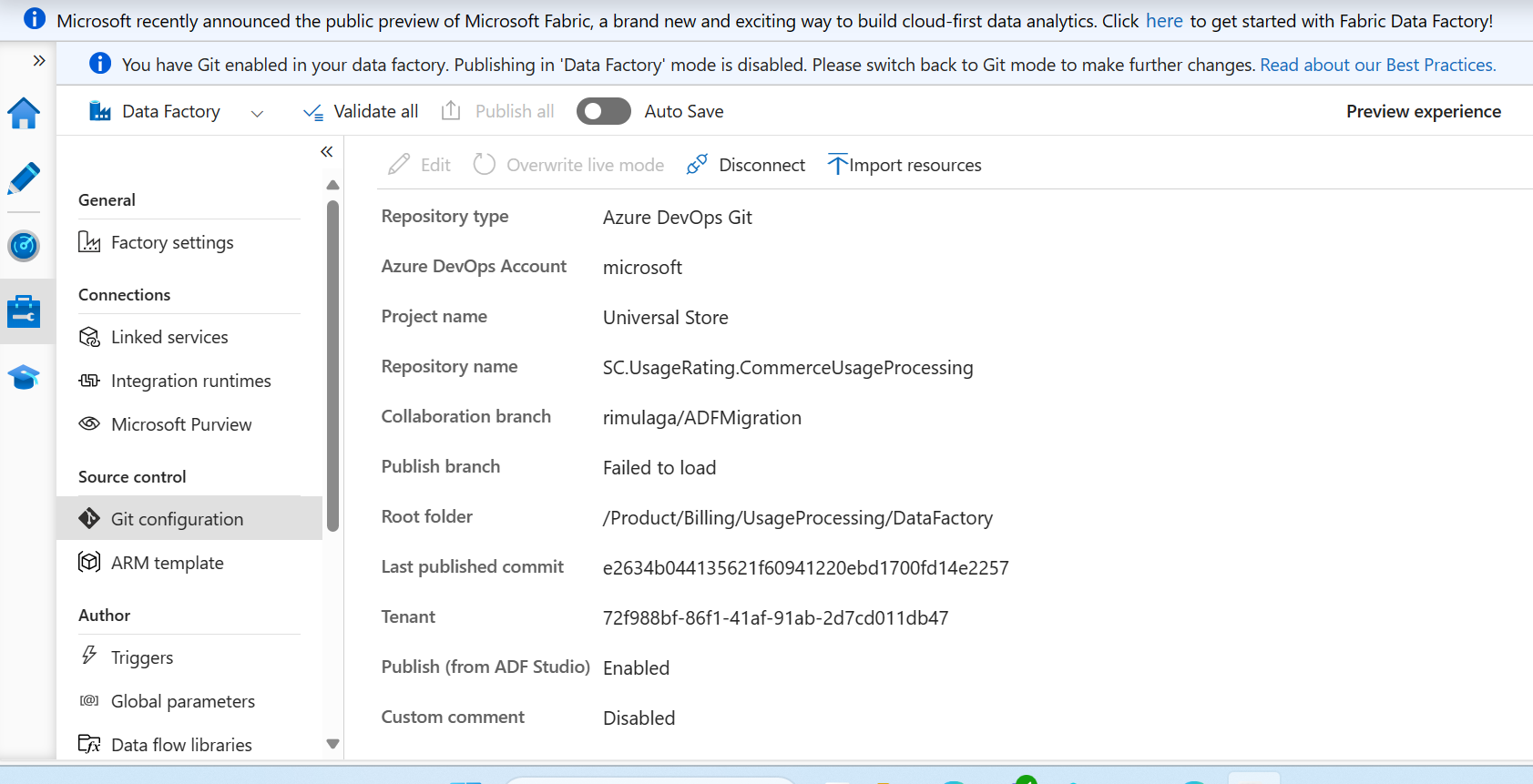
Task: Select Git configuration
Action: [189, 519]
